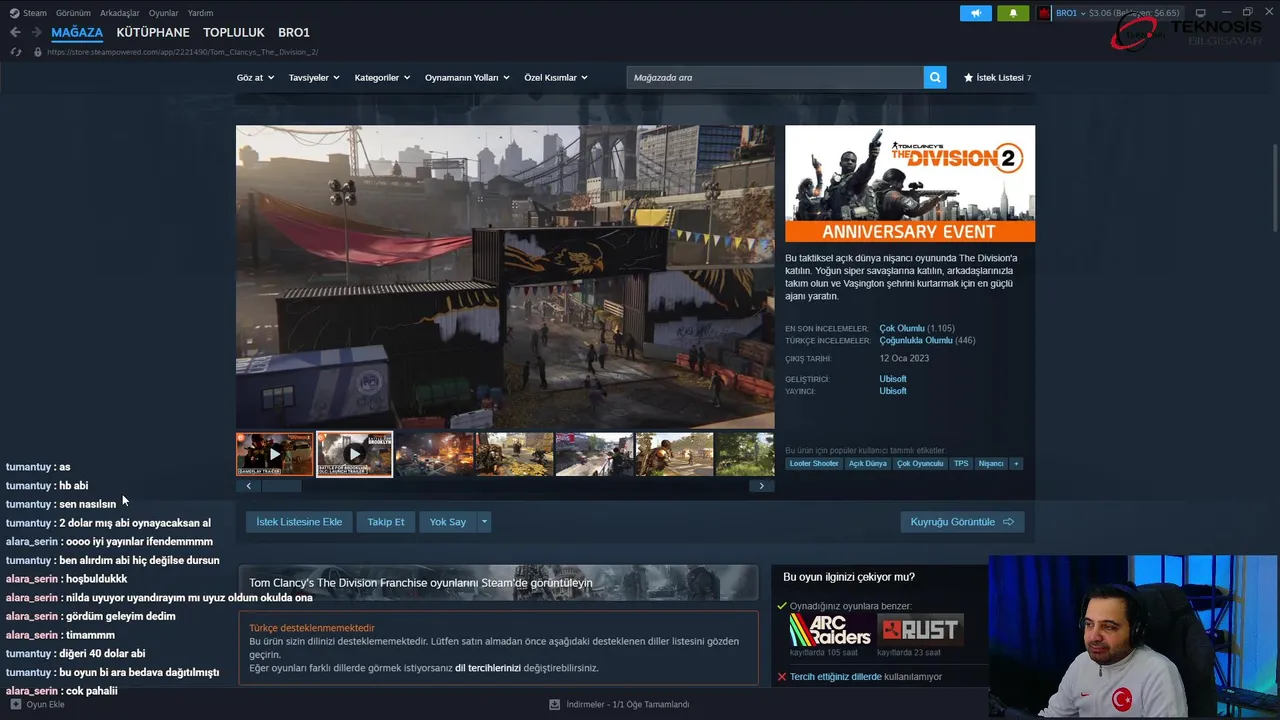The width and height of the screenshot is (1280, 720).
Task: Click the thumbnail strip scrollbar handle
Action: click(281, 486)
